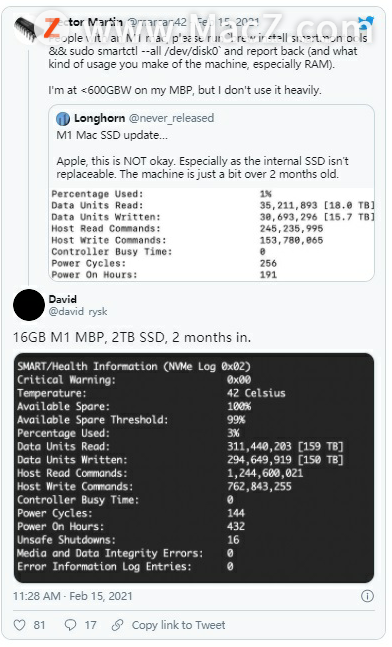Open the quoted M1 Mac SSD update tweet
This screenshot has width=392, height=647.
(x=212, y=193)
